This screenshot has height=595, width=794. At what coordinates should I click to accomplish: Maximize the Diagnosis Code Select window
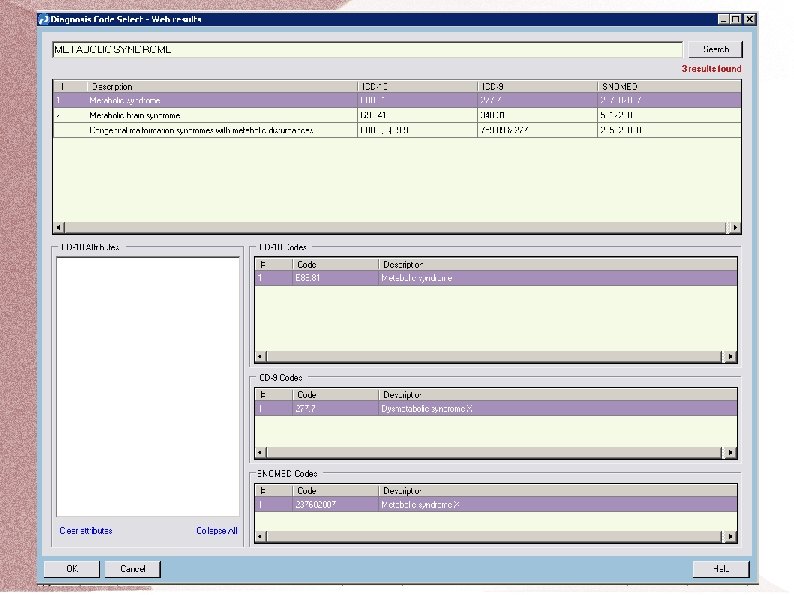736,19
